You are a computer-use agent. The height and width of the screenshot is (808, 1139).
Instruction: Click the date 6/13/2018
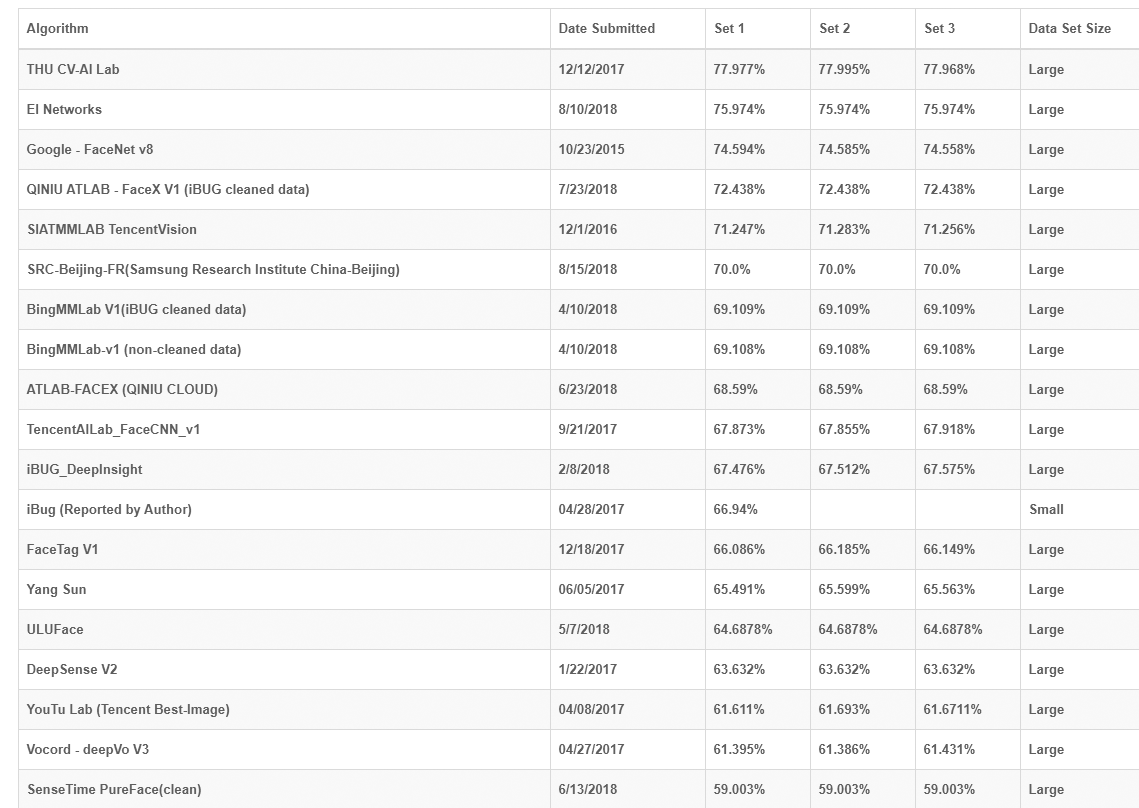click(x=588, y=788)
